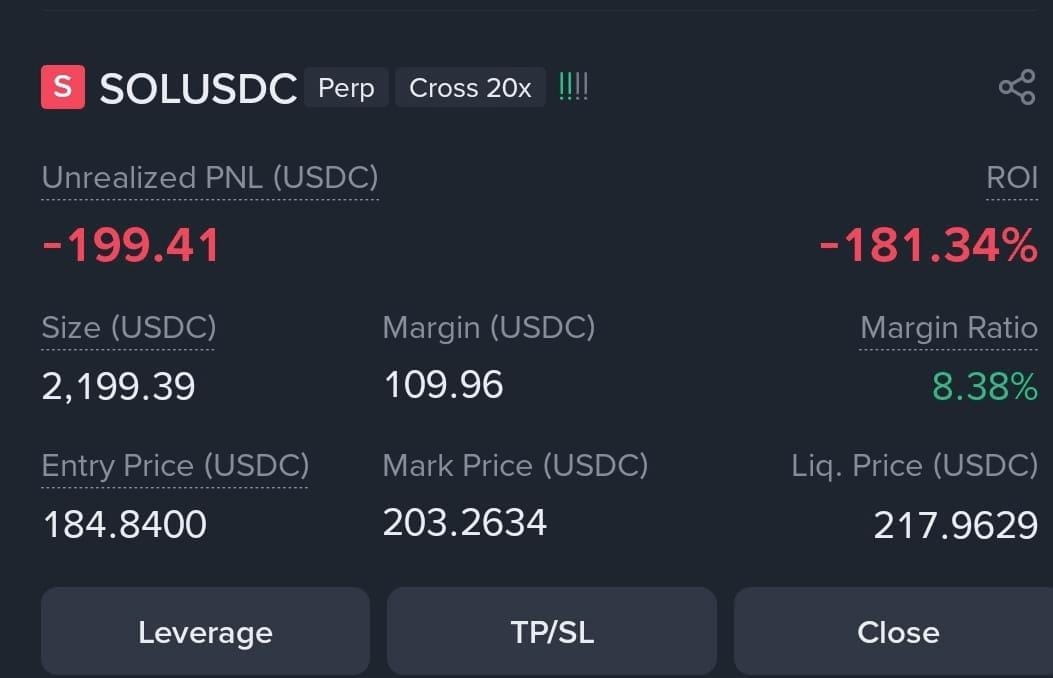Tap the -181.34% ROI value
The width and height of the screenshot is (1053, 678).
point(929,244)
